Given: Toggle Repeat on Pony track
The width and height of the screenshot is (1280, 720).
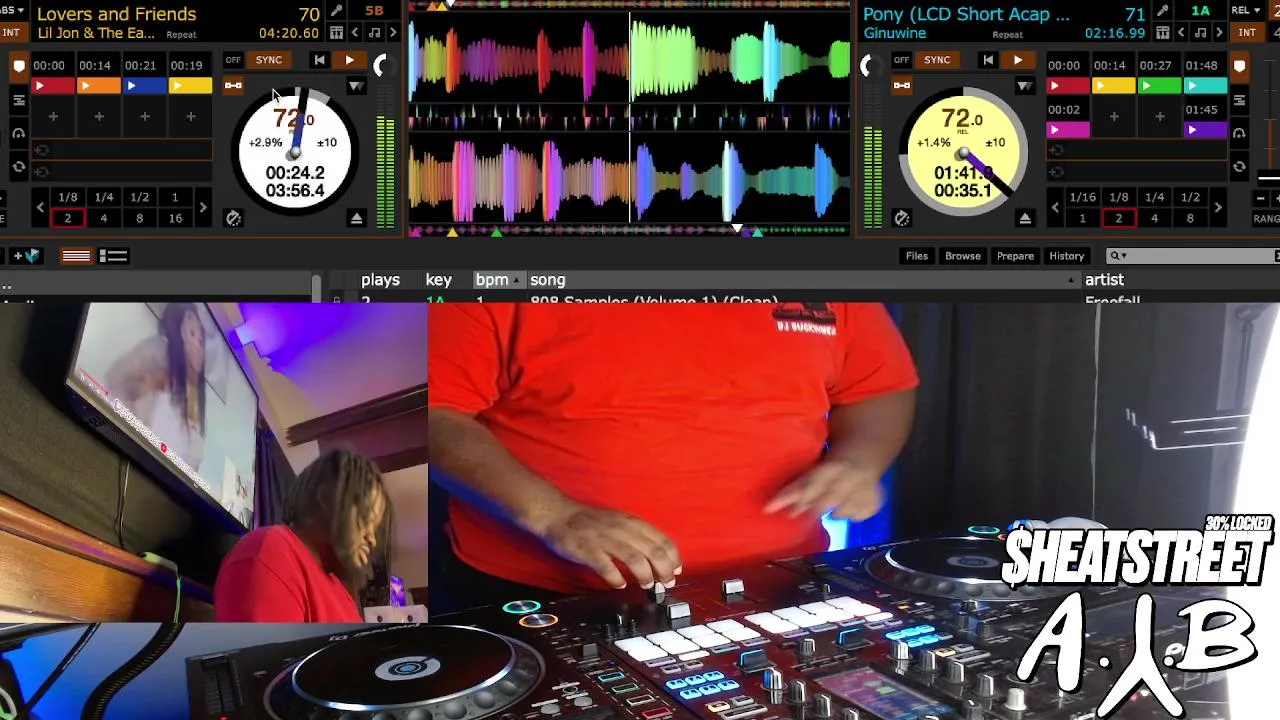Looking at the screenshot, I should pyautogui.click(x=1007, y=35).
